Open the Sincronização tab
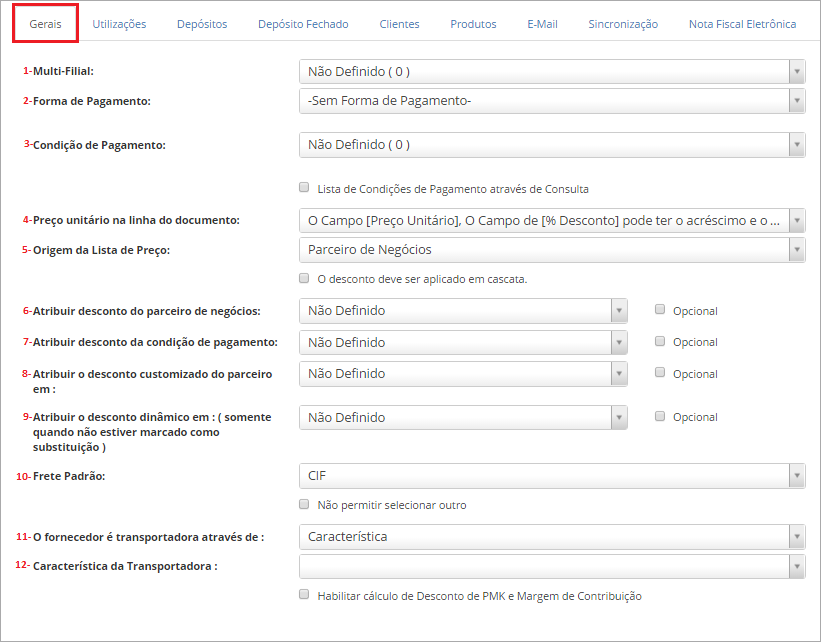 [623, 24]
